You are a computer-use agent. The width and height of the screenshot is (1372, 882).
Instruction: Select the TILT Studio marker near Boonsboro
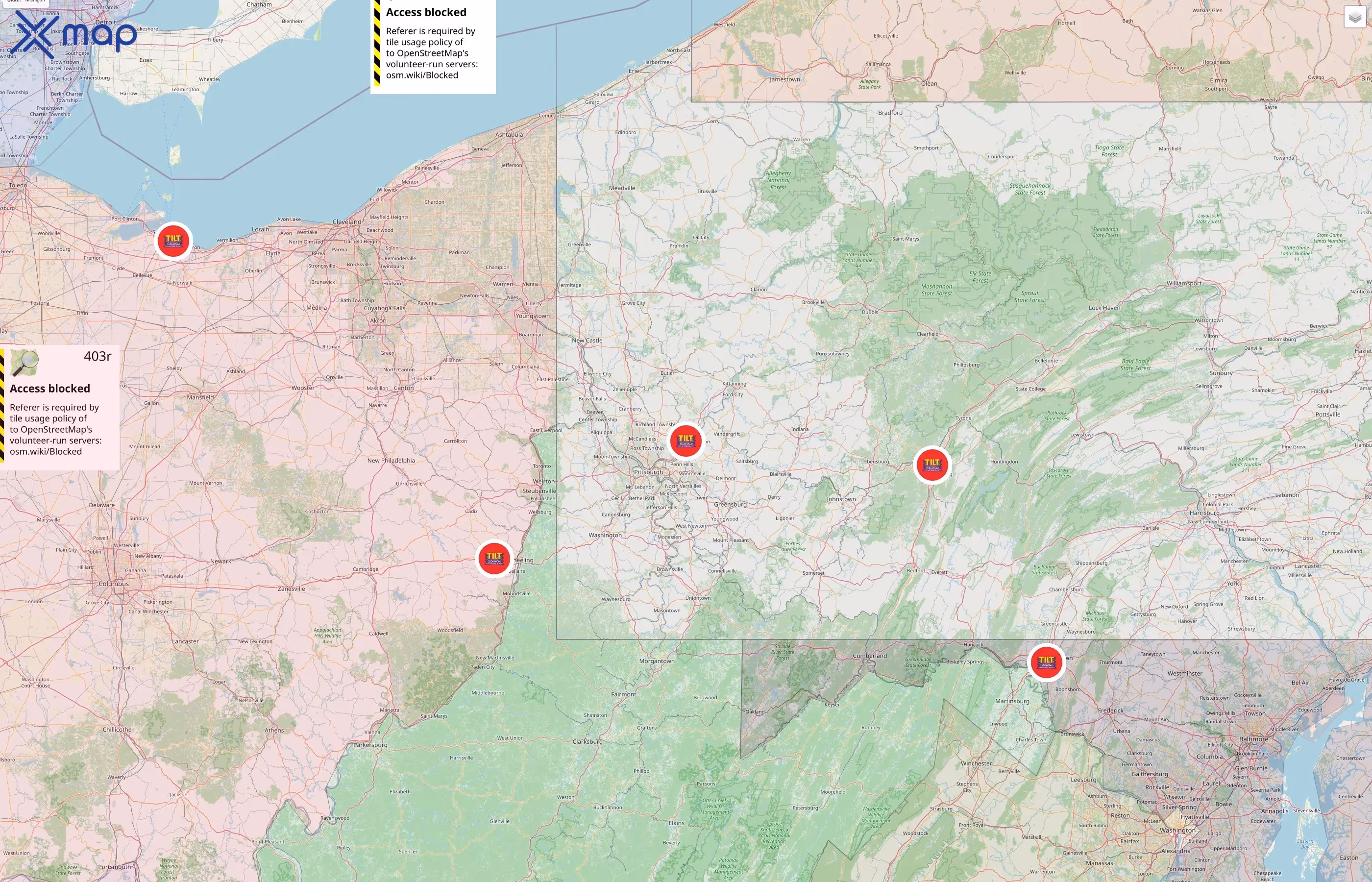pyautogui.click(x=1046, y=662)
